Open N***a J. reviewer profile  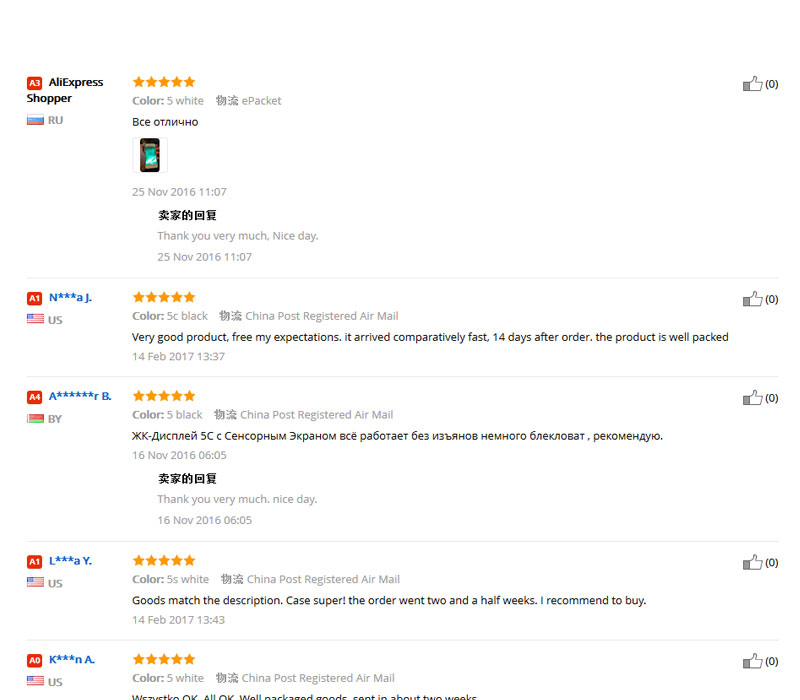click(70, 297)
